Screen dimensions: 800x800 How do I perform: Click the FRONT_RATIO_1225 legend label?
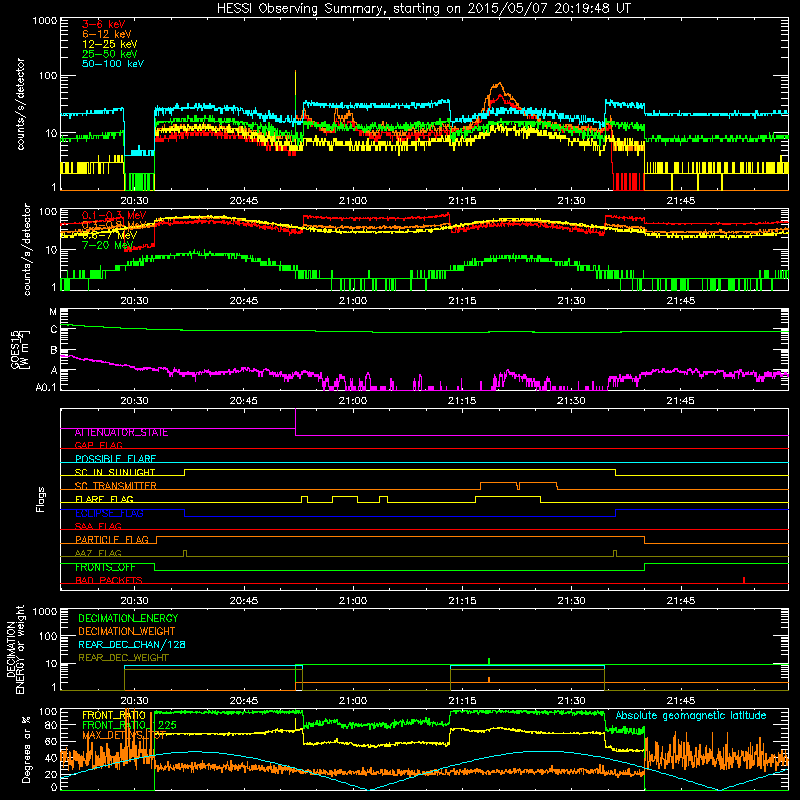[x=130, y=725]
